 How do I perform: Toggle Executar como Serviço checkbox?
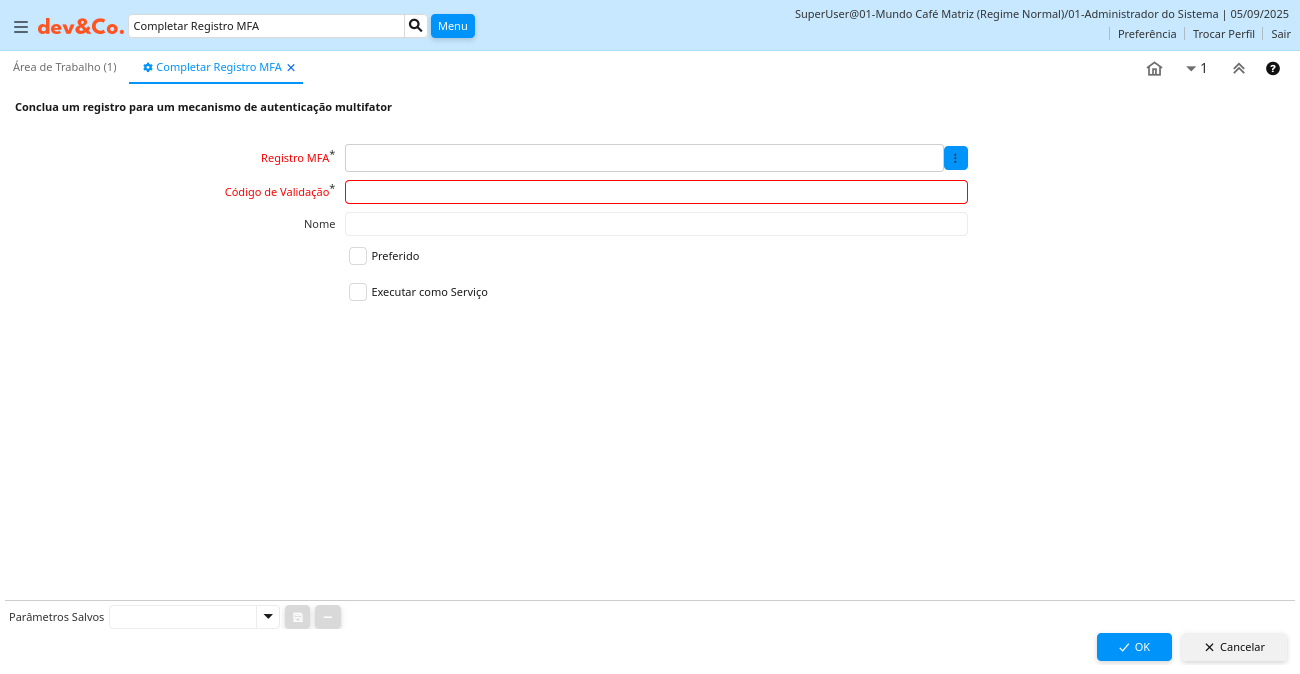pyautogui.click(x=358, y=292)
